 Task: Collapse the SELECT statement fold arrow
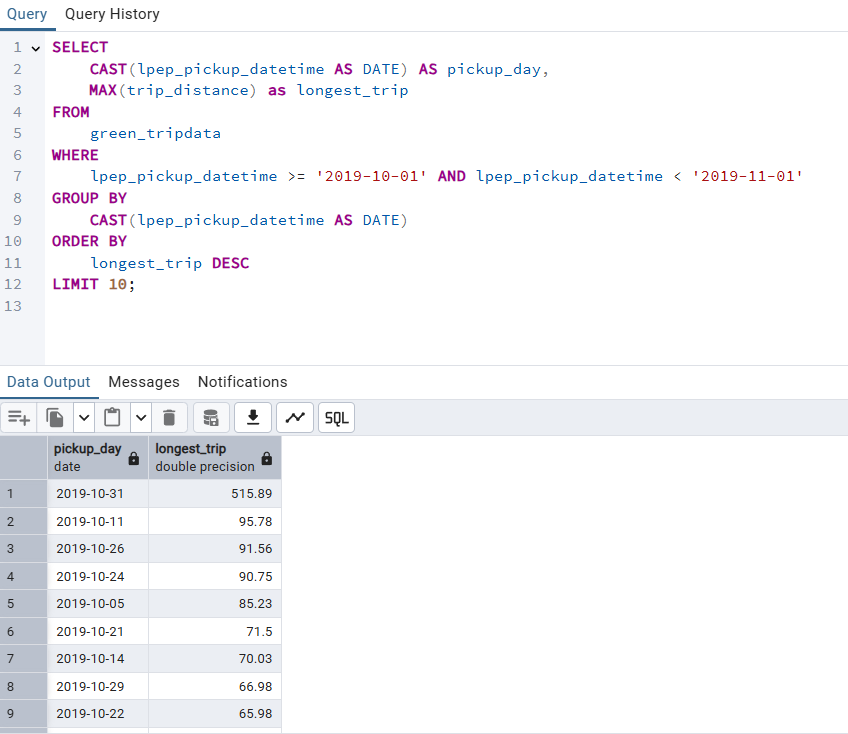pyautogui.click(x=36, y=49)
